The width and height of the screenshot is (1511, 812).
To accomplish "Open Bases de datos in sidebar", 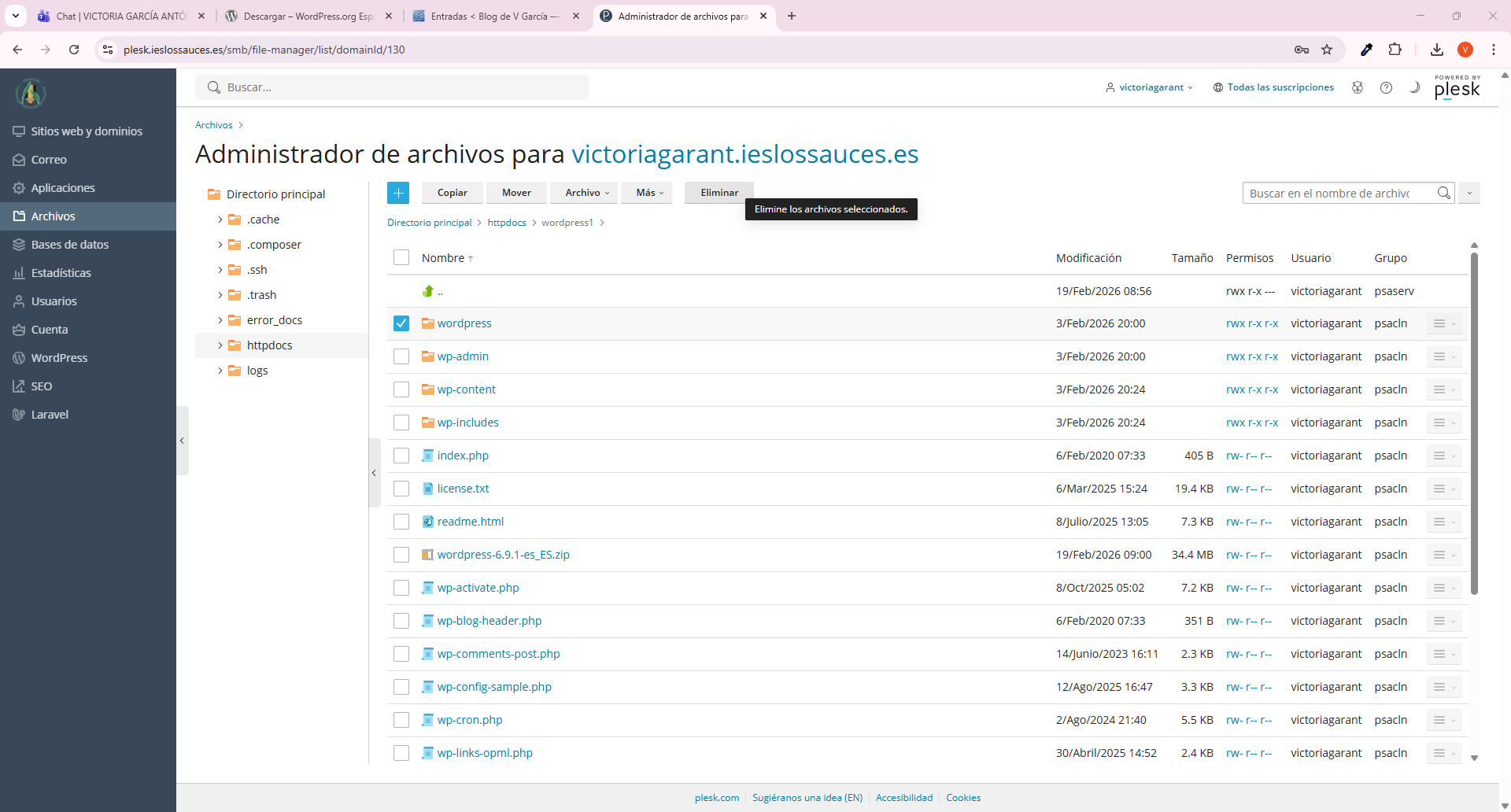I will point(70,245).
